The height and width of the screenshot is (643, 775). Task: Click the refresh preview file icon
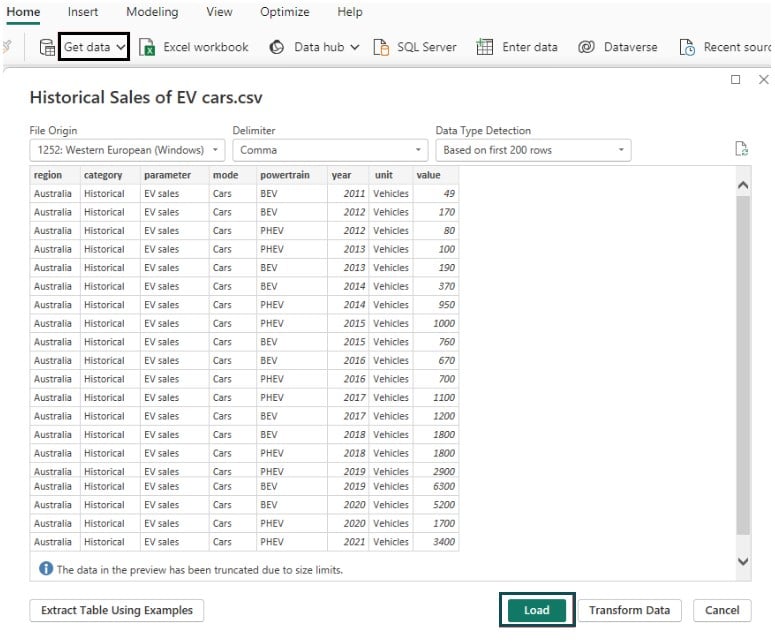[x=741, y=148]
